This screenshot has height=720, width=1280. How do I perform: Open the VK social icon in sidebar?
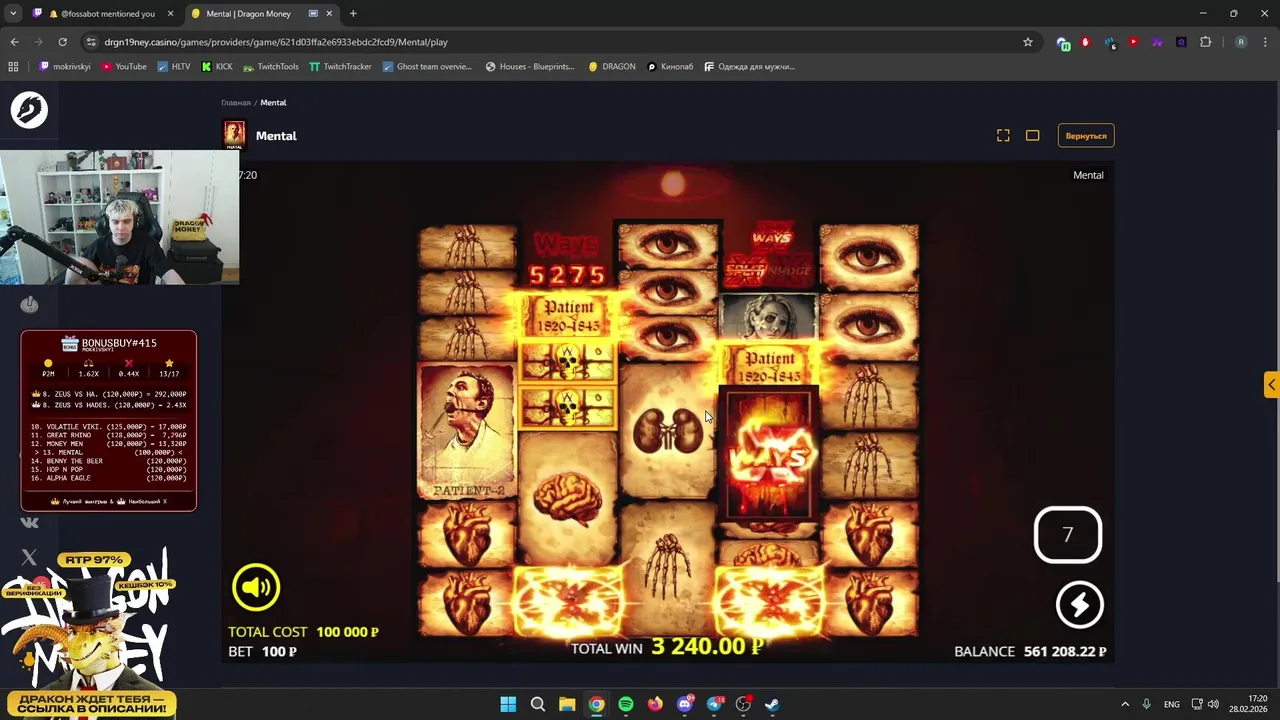pos(29,522)
